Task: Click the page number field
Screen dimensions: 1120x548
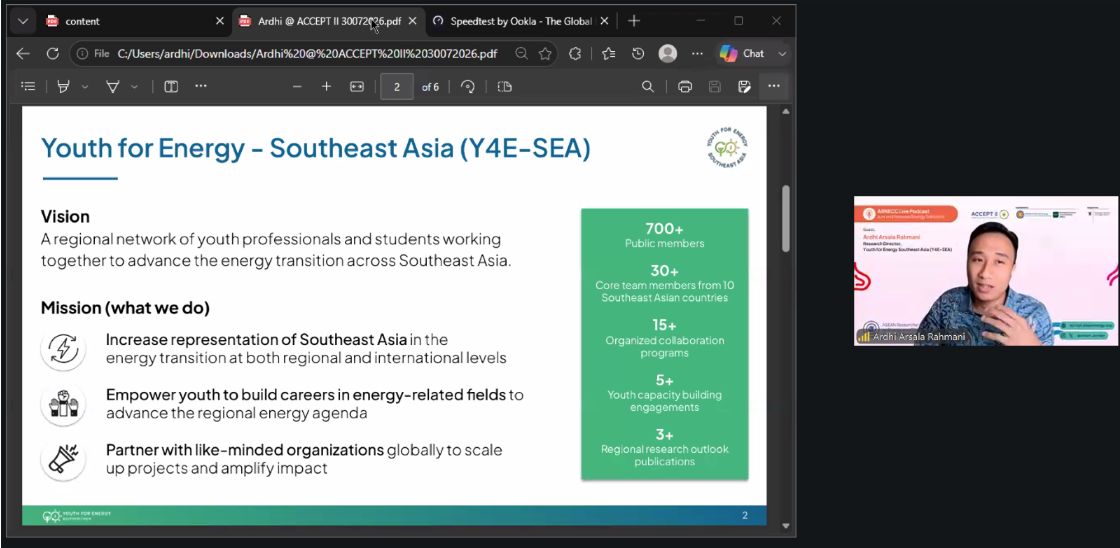Action: [396, 86]
